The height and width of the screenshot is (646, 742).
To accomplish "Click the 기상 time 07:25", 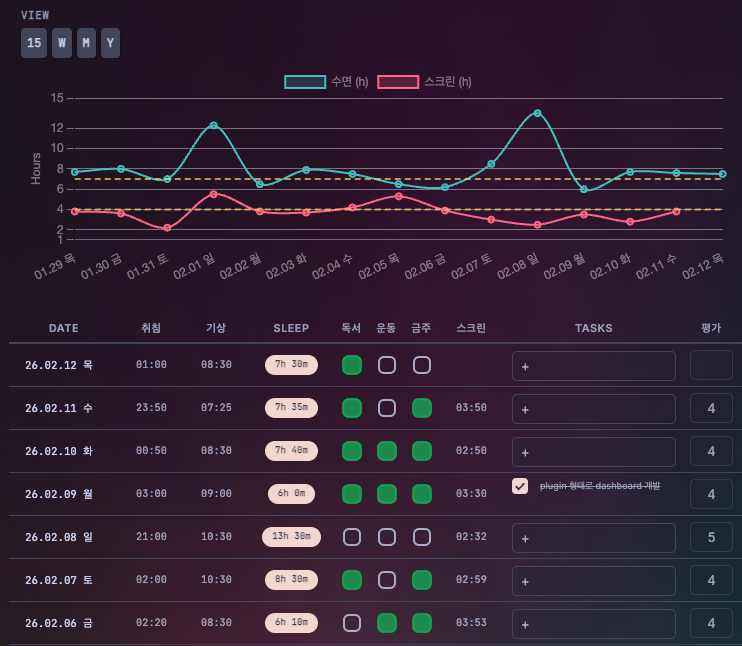I will pyautogui.click(x=216, y=408).
